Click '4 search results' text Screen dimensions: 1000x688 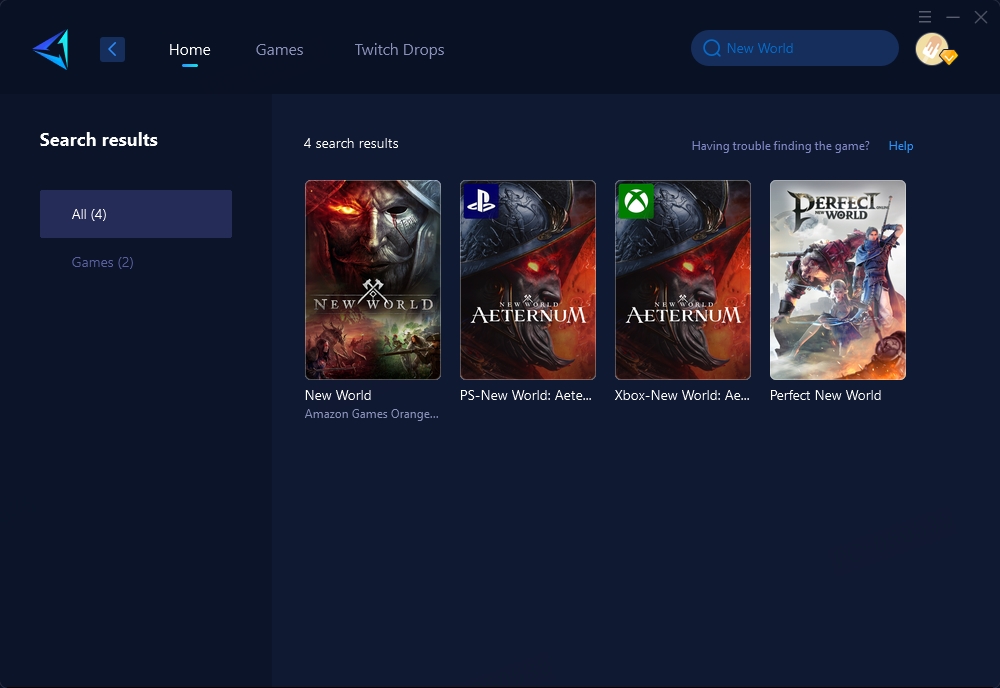(x=351, y=143)
